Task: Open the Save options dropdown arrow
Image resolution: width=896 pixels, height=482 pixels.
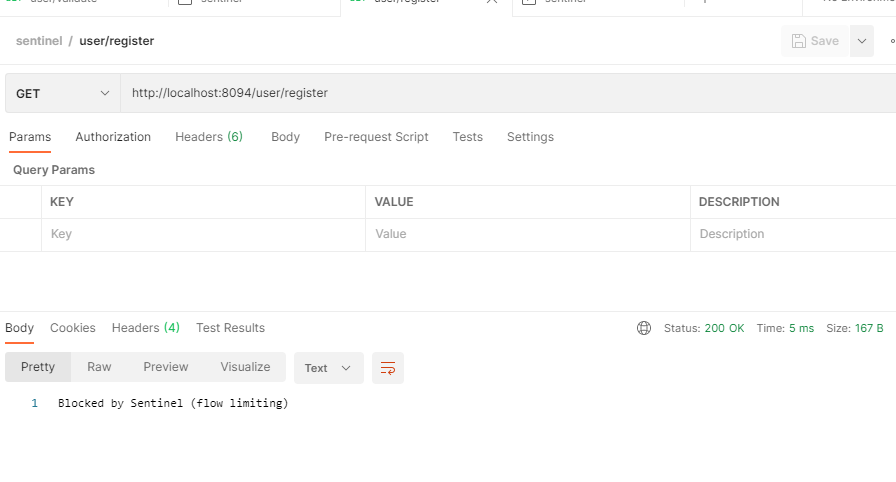Action: 862,41
